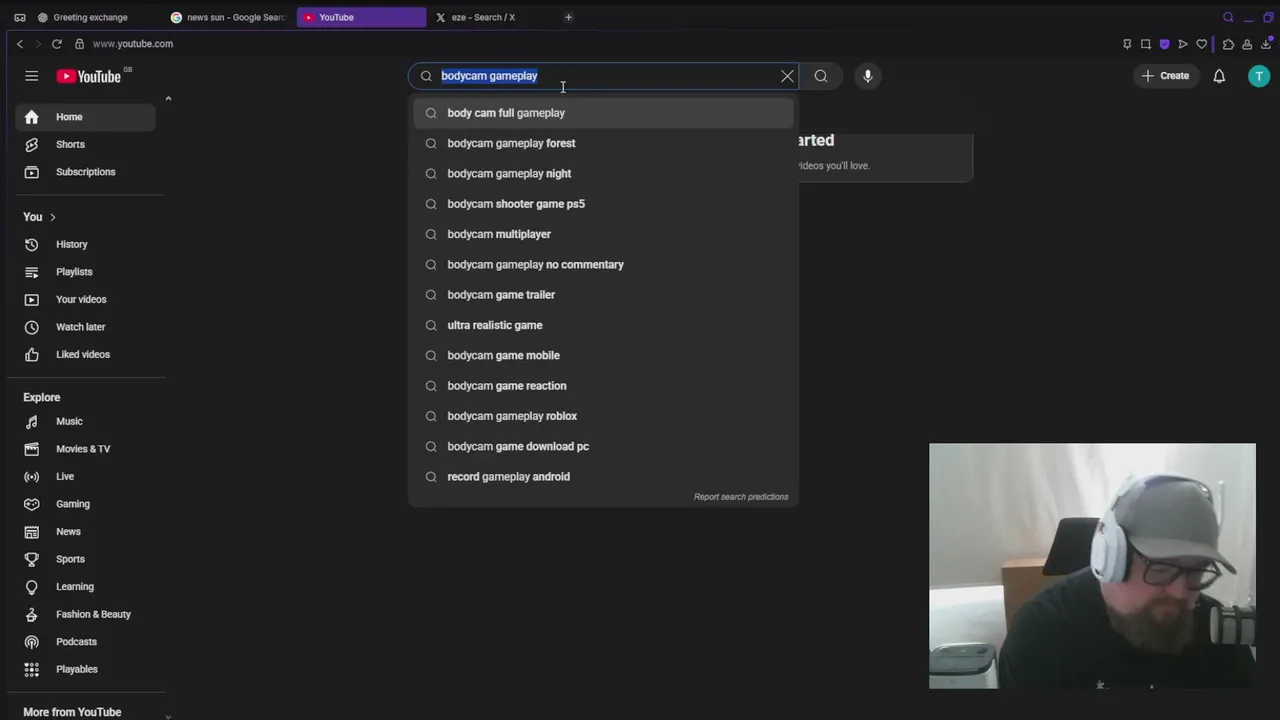Reload the page with refresh button
The image size is (1280, 720).
[x=57, y=44]
